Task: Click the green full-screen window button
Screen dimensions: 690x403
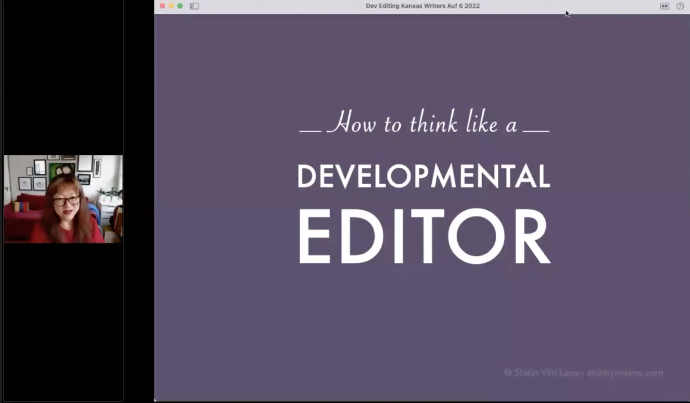Action: pyautogui.click(x=180, y=6)
